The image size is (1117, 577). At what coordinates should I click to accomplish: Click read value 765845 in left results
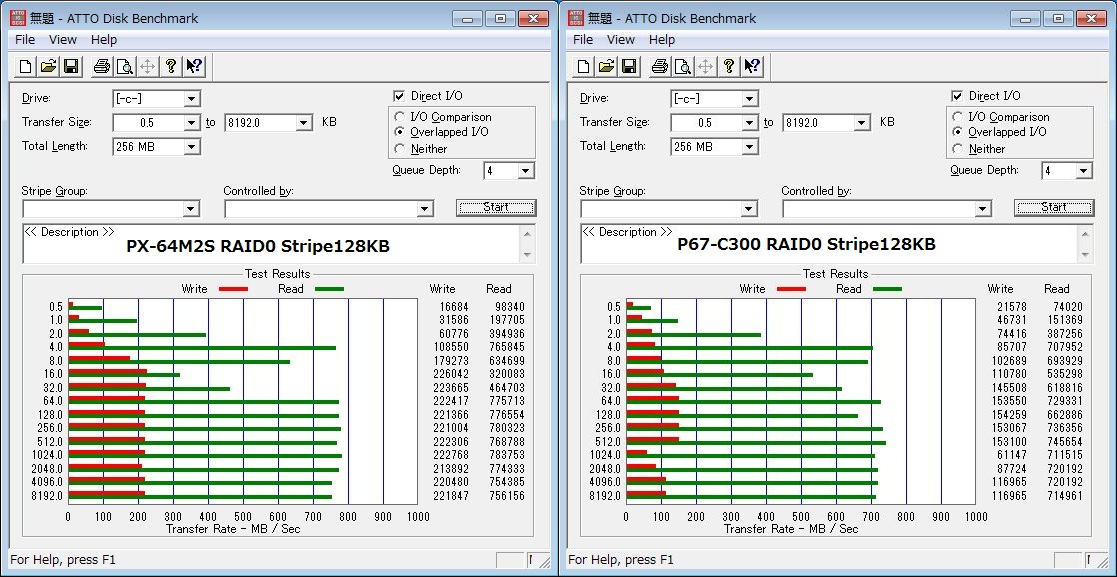coord(506,347)
